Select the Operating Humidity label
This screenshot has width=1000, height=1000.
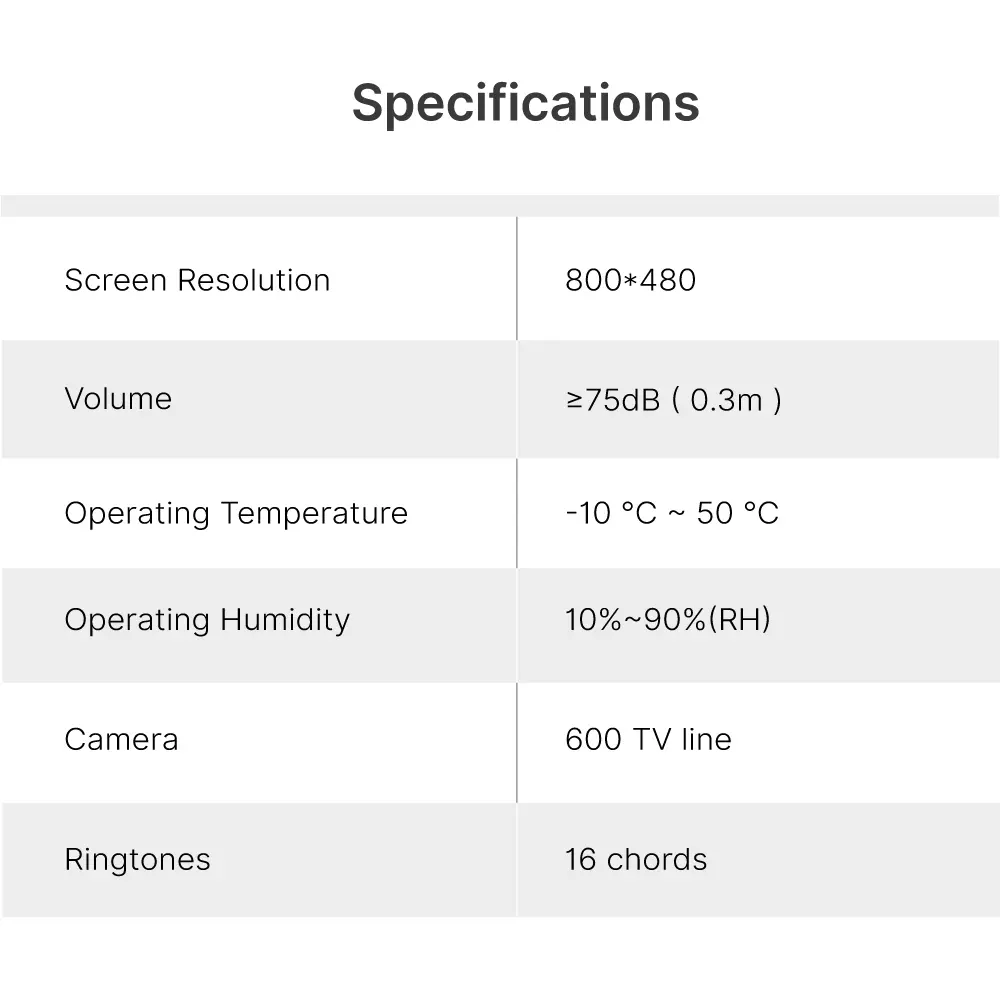pos(207,620)
